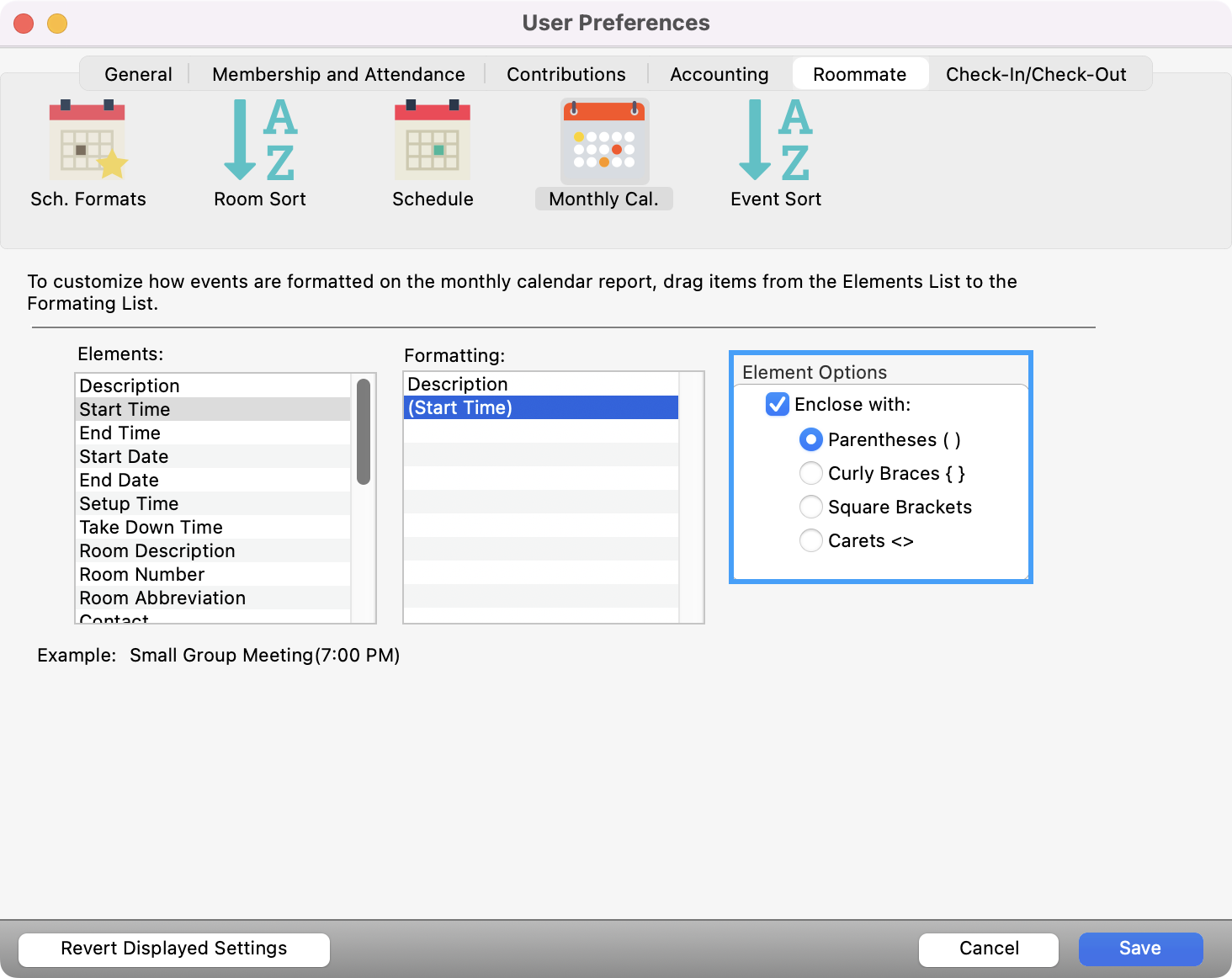The image size is (1232, 978).
Task: Select the Room Sort icon
Action: click(x=259, y=141)
